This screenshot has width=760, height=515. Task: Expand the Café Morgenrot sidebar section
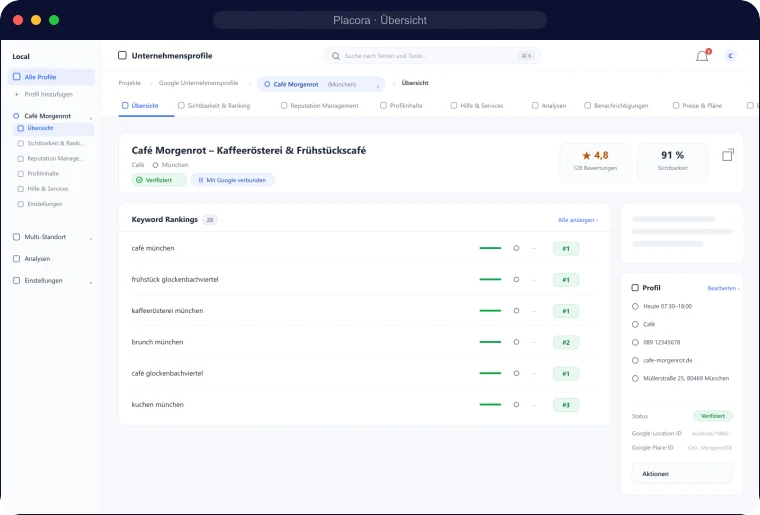[91, 118]
